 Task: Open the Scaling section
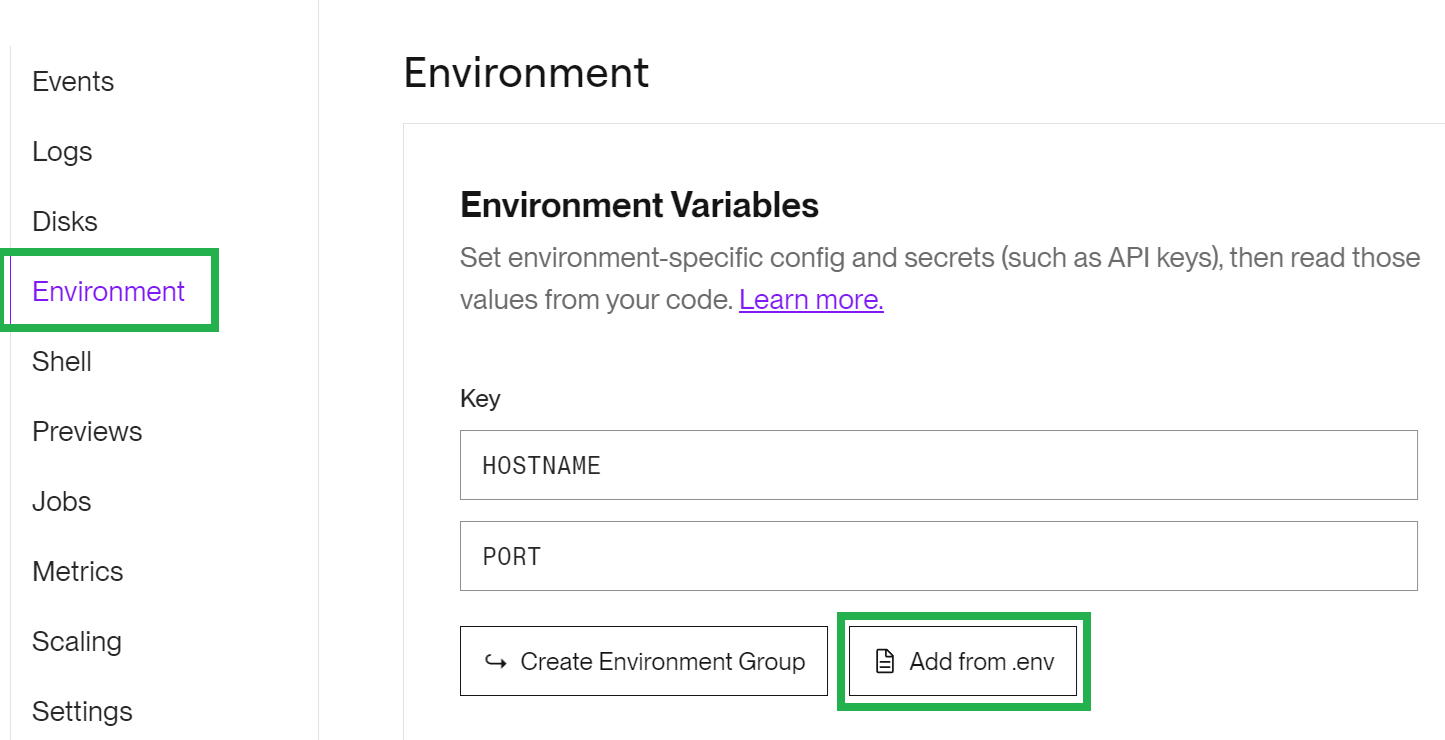click(77, 641)
